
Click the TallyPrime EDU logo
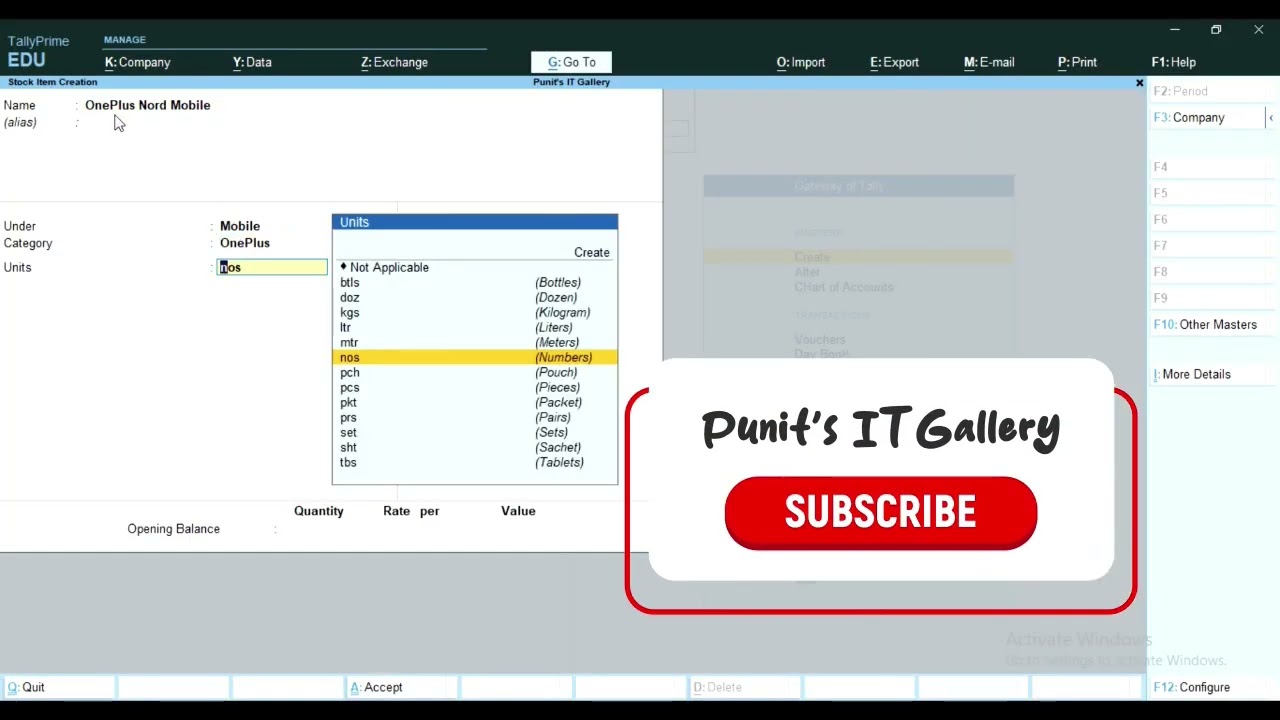click(x=38, y=51)
